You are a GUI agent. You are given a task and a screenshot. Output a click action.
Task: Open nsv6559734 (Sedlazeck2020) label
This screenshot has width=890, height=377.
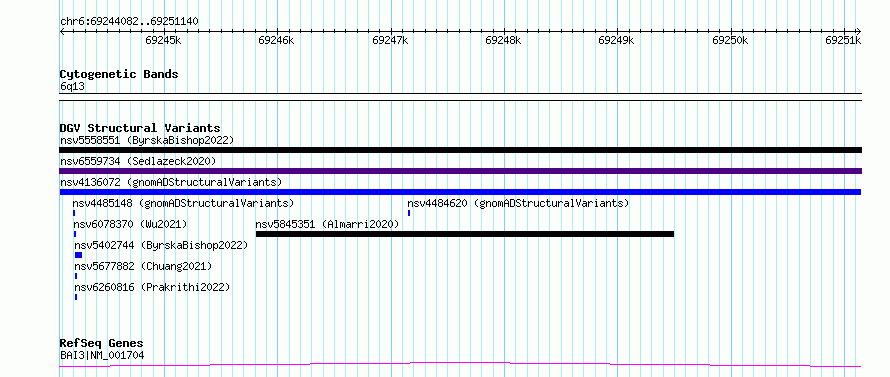point(138,161)
